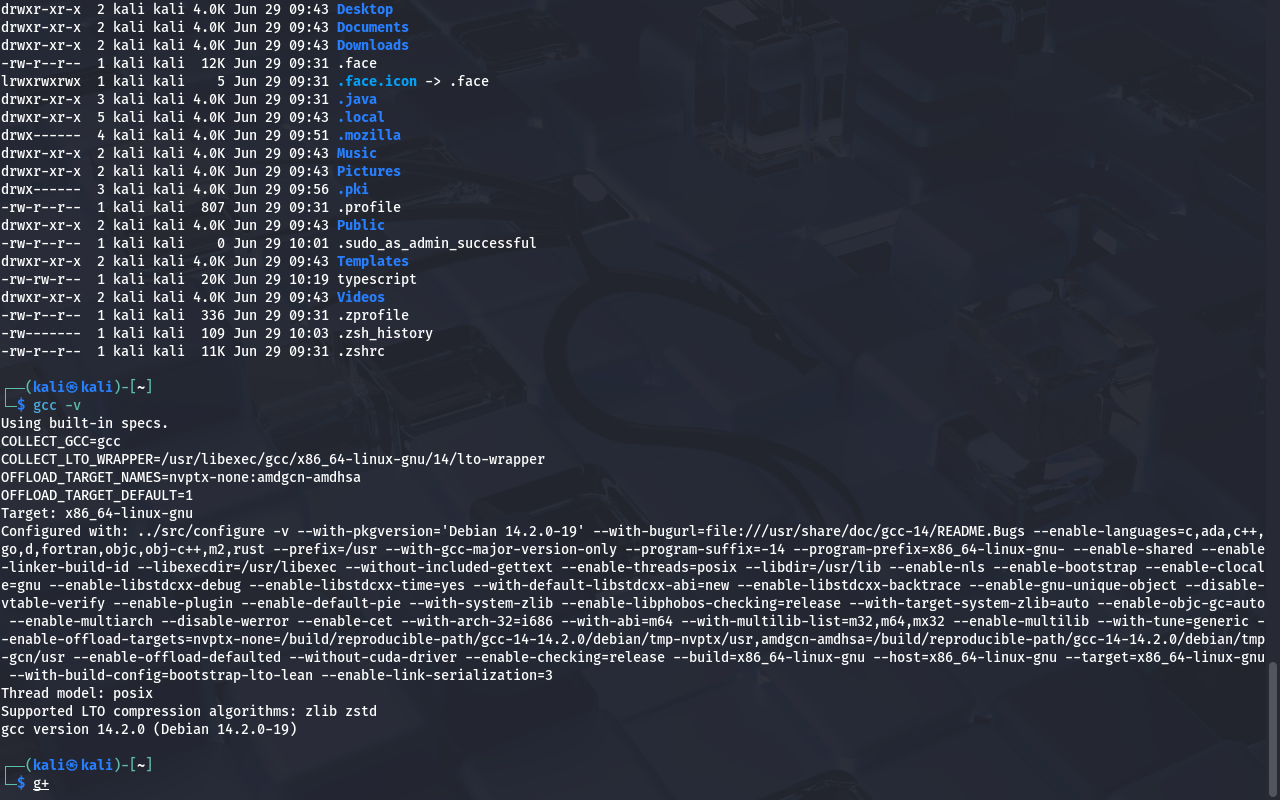Click the 'Using built-in specs.' line
Screen dimensions: 1280x800
85,423
